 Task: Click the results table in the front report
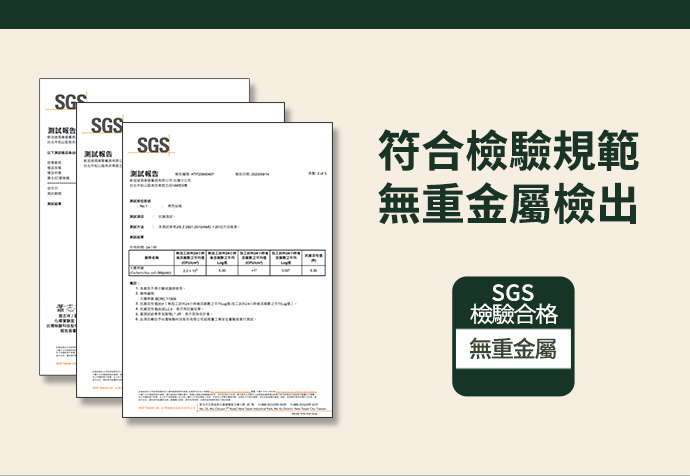point(227,263)
